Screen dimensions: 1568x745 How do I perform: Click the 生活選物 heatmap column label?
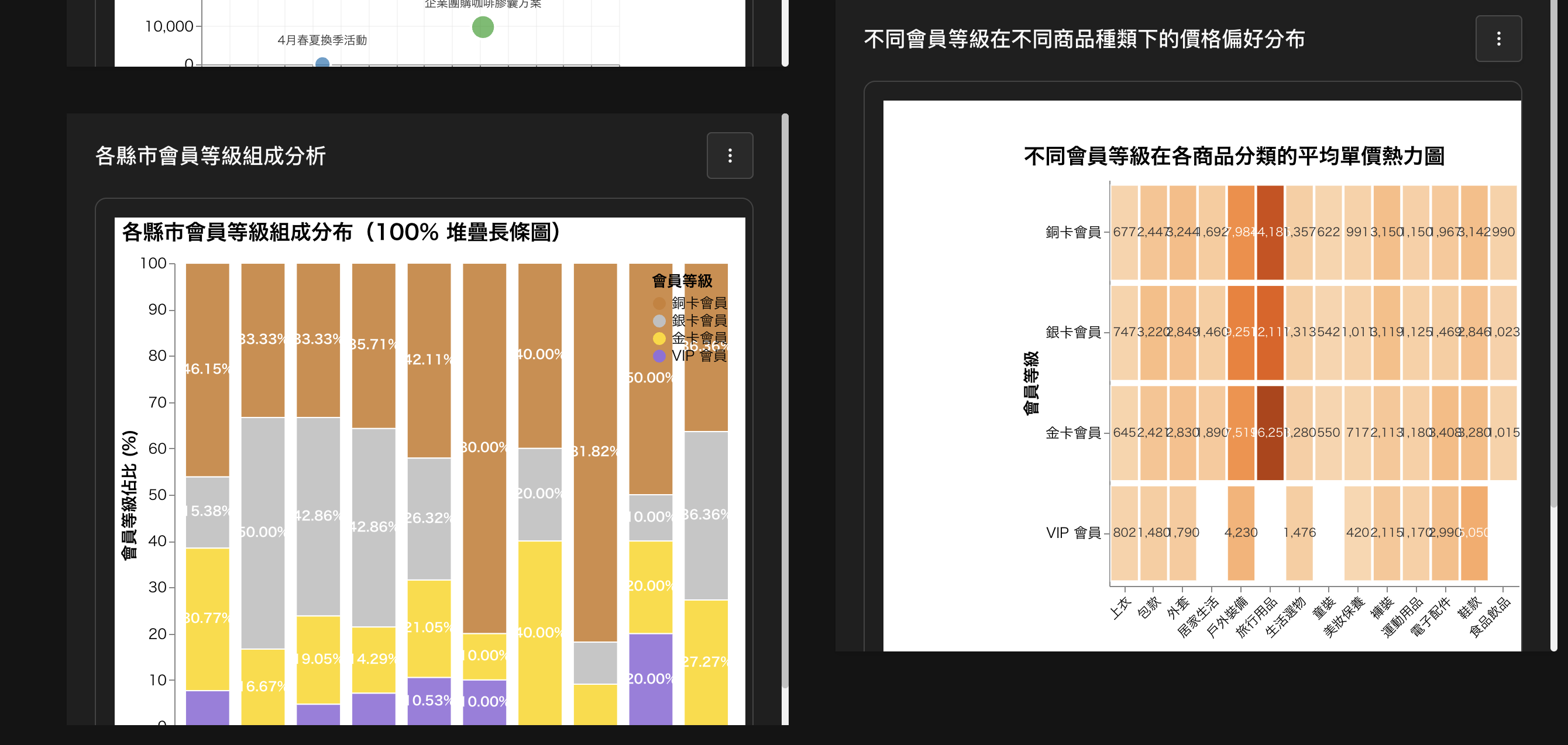click(1285, 617)
